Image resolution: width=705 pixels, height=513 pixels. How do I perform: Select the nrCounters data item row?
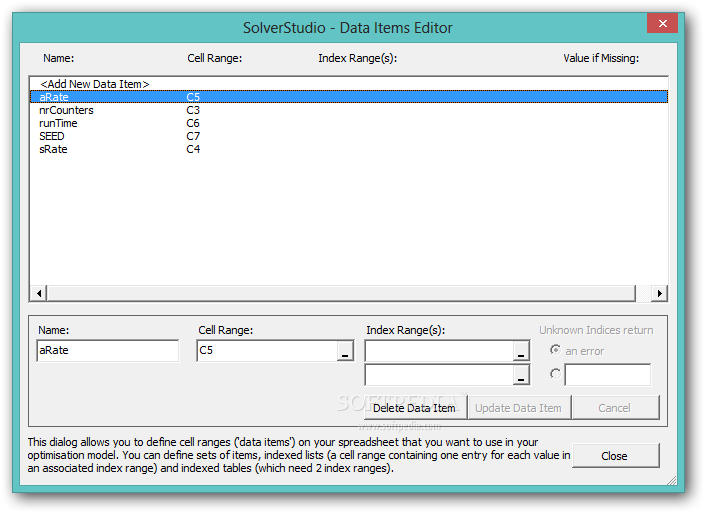(x=348, y=110)
